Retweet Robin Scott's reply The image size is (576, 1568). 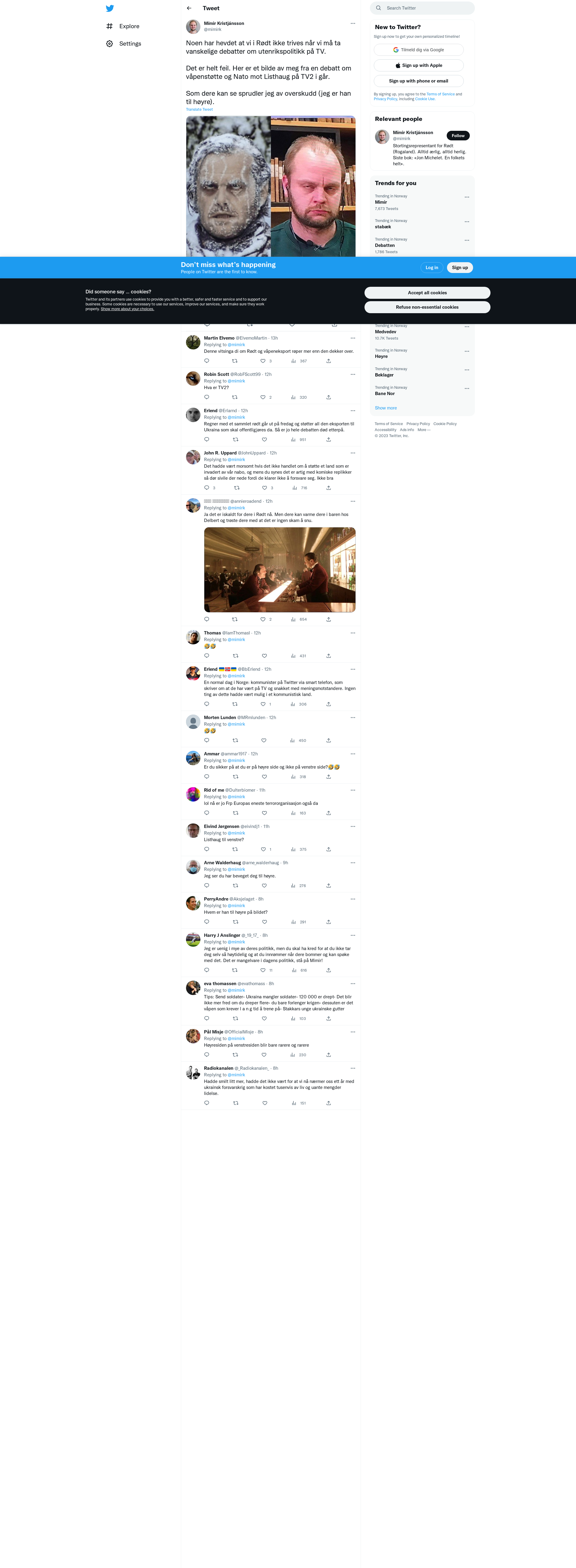[x=234, y=397]
